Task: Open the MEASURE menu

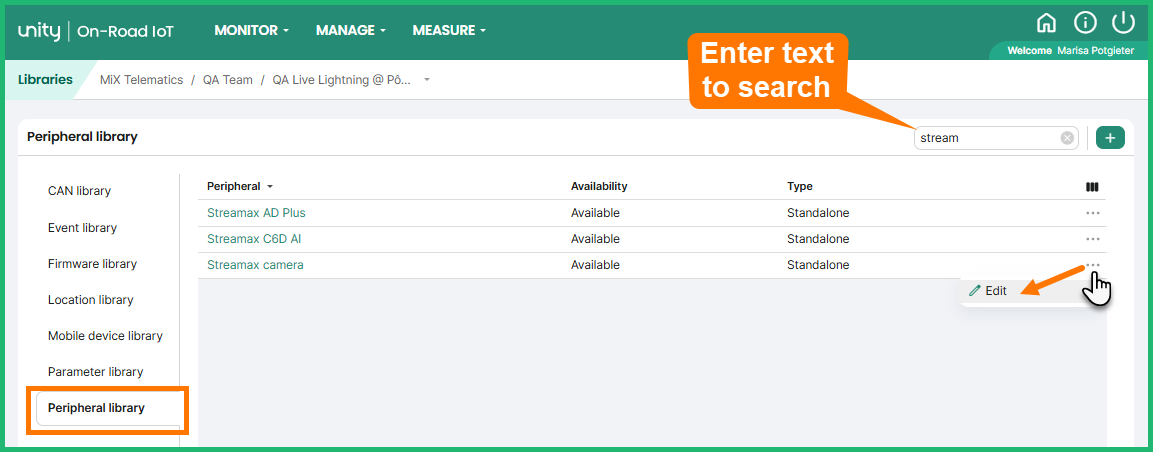Action: (449, 30)
